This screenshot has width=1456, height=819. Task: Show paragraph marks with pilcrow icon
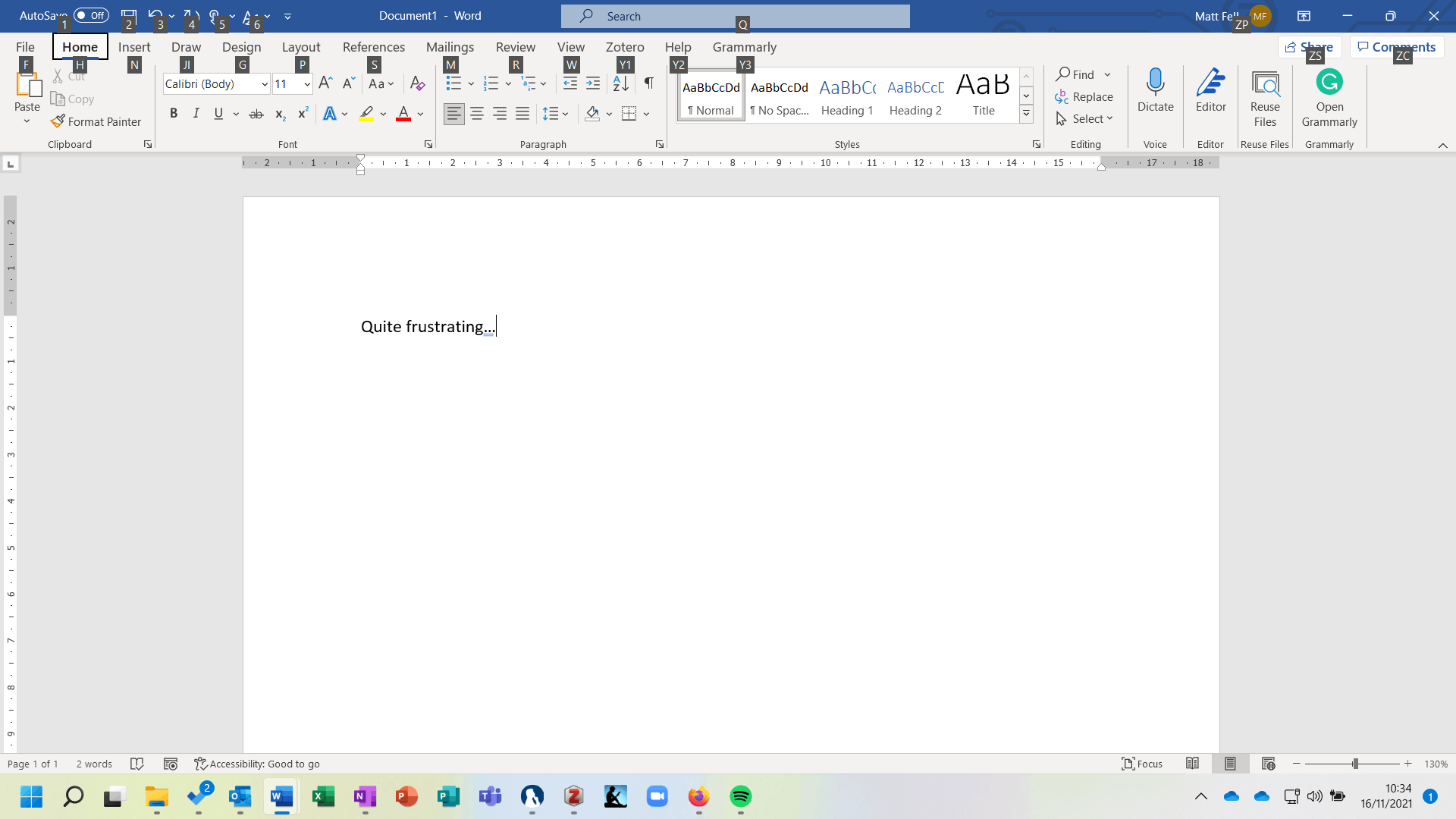[x=649, y=83]
